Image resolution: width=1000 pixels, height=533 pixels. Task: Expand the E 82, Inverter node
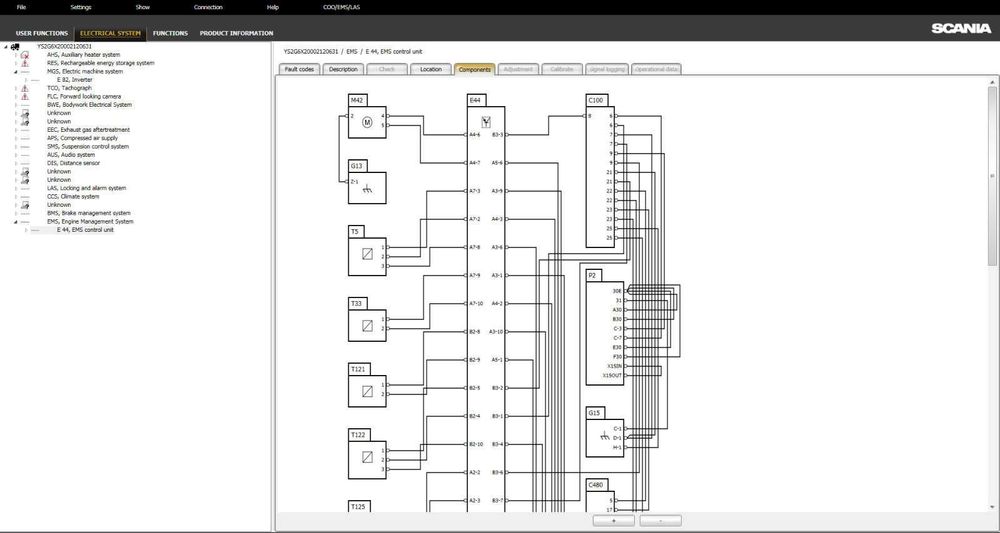pos(26,80)
